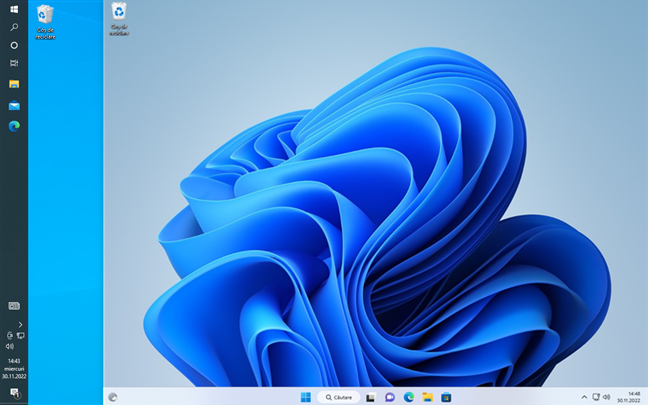648x405 pixels.
Task: Click the touch keyboard icon on vertical taskbar
Action: 14,306
